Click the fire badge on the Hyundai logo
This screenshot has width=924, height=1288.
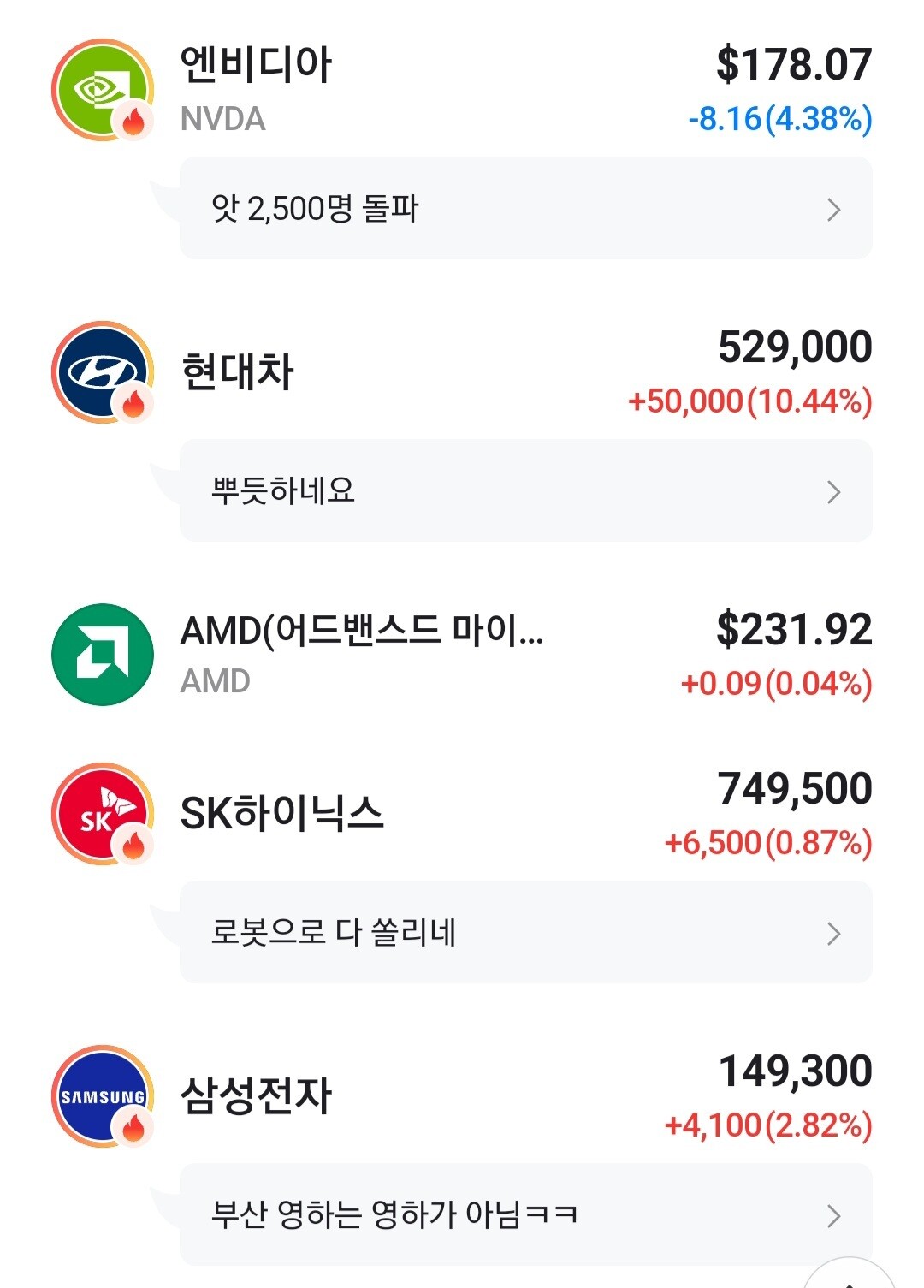pos(133,403)
